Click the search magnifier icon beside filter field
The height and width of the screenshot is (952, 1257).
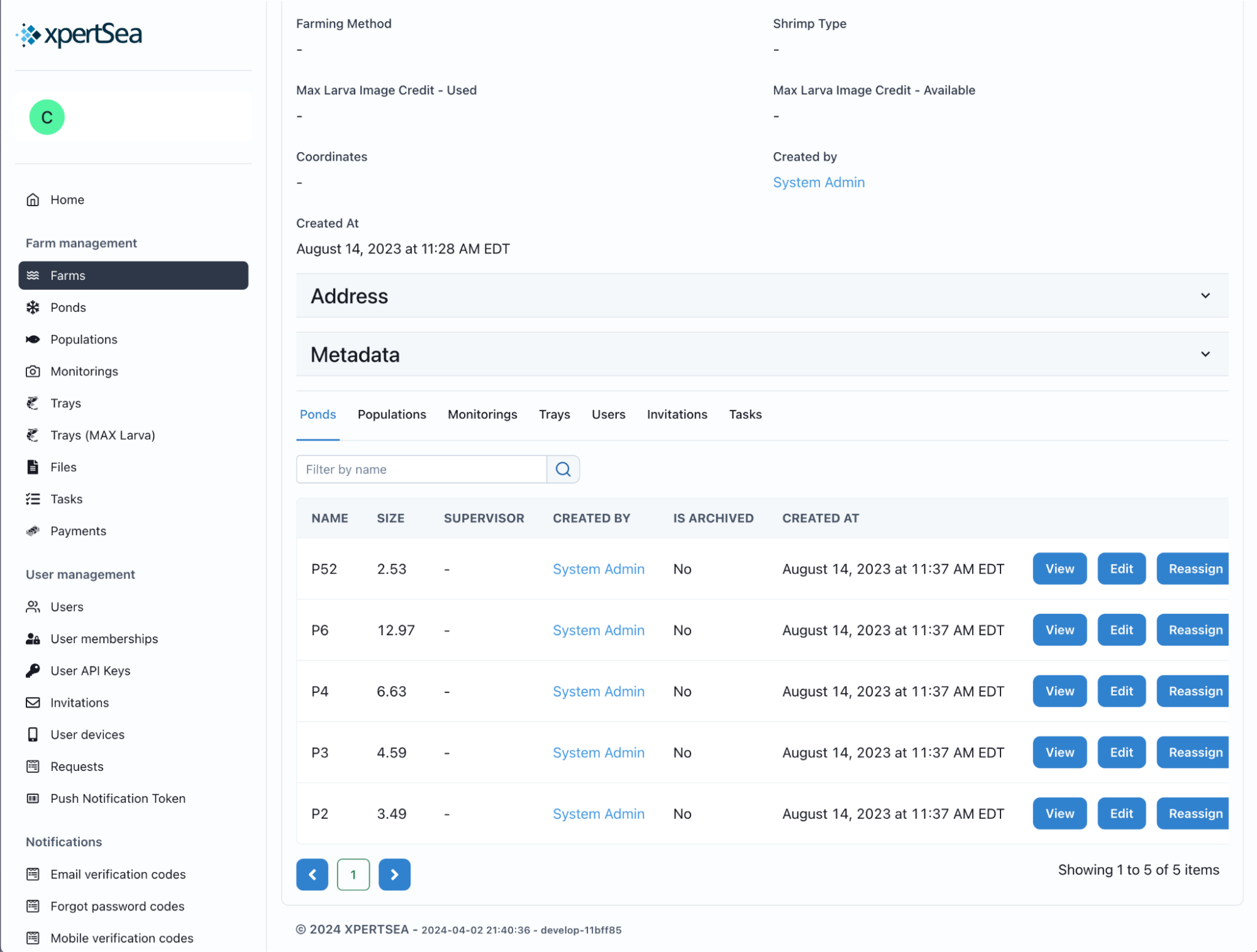(562, 469)
